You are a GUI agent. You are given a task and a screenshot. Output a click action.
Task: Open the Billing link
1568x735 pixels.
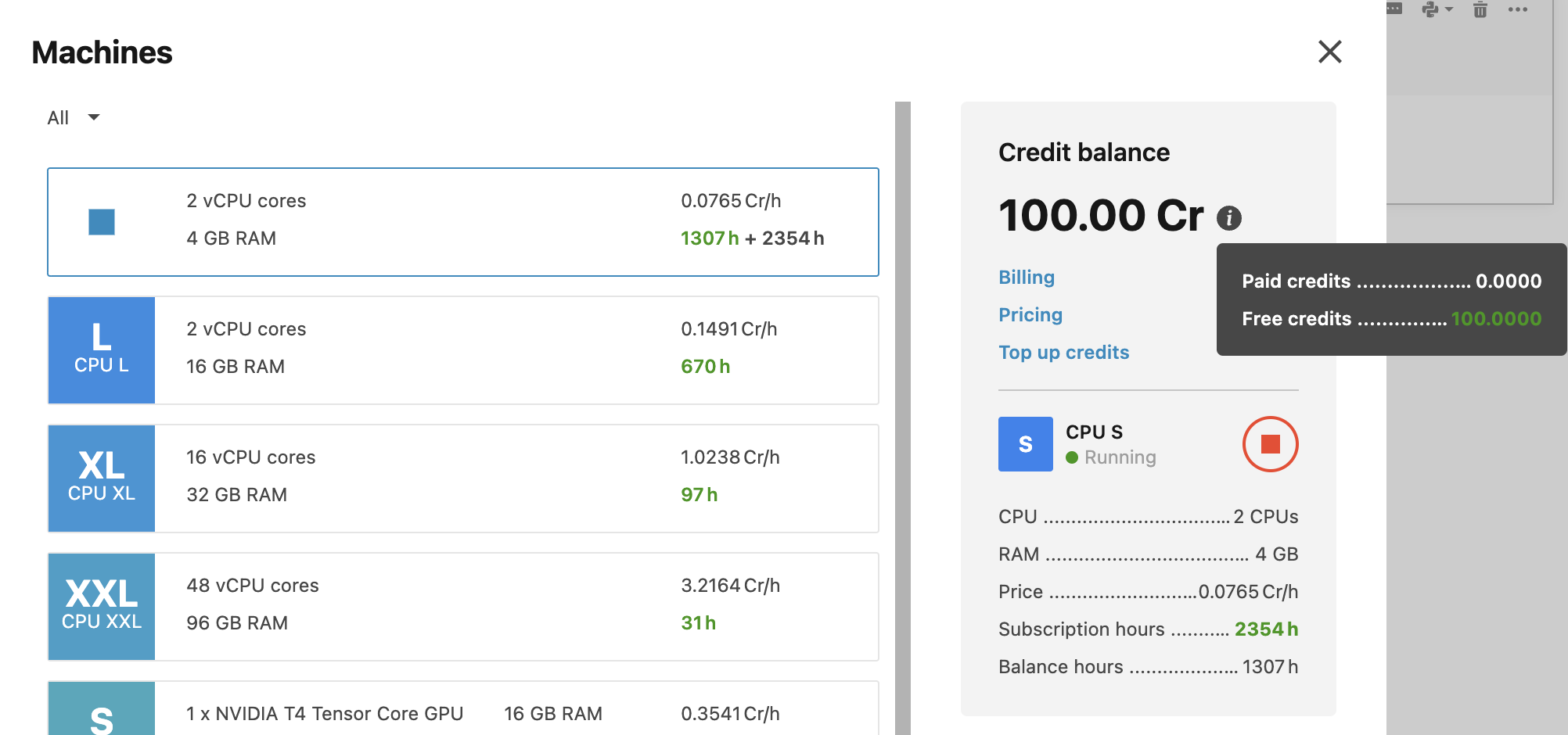(x=1027, y=278)
